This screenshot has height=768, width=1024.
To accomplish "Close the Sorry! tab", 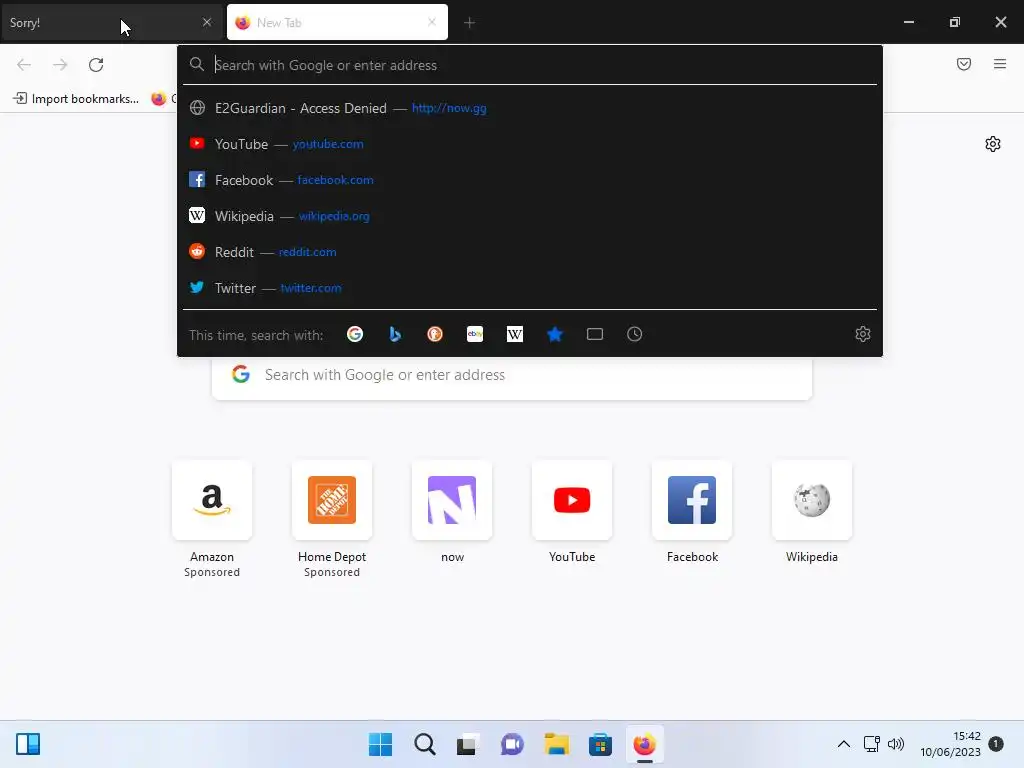I will pyautogui.click(x=207, y=22).
